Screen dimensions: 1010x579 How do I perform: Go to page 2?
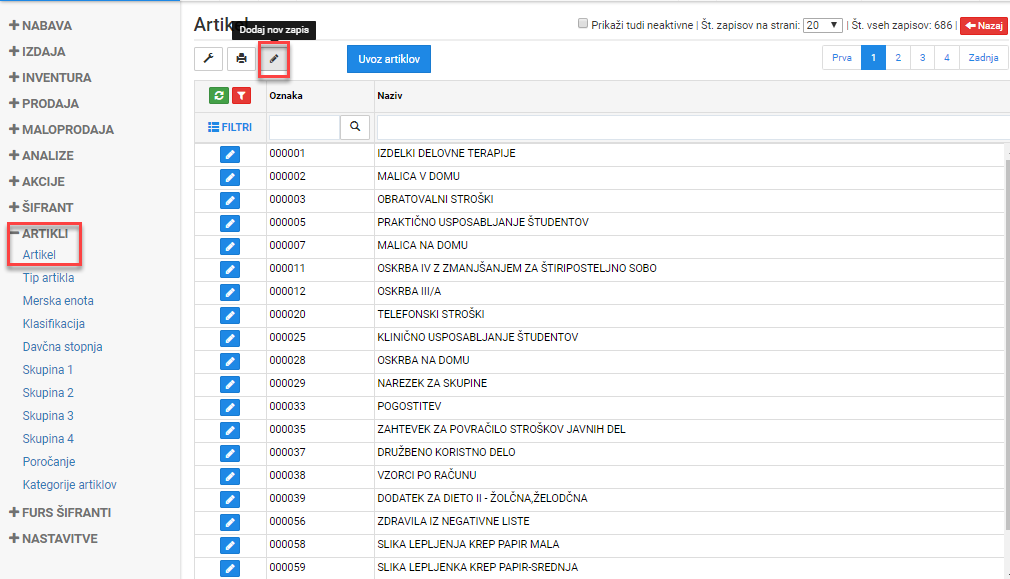pos(898,57)
